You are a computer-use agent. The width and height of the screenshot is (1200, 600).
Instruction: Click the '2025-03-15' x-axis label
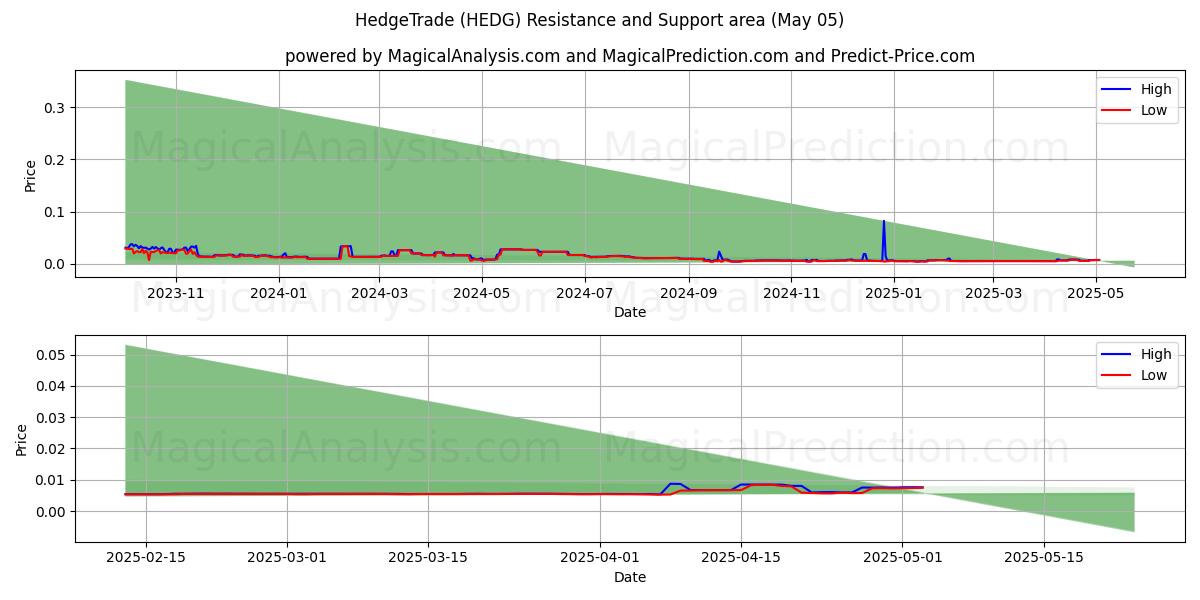[428, 558]
